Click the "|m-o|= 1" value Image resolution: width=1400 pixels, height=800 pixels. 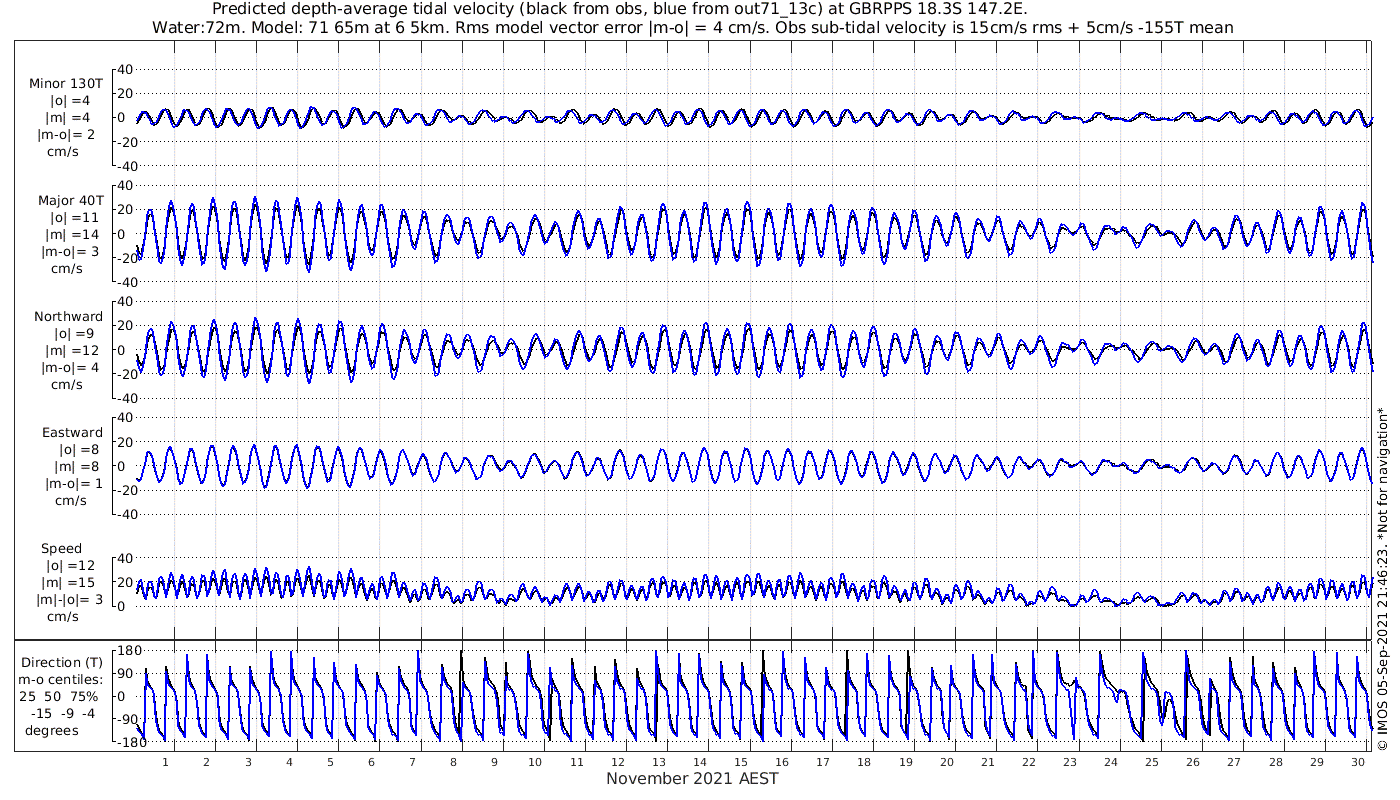click(72, 484)
